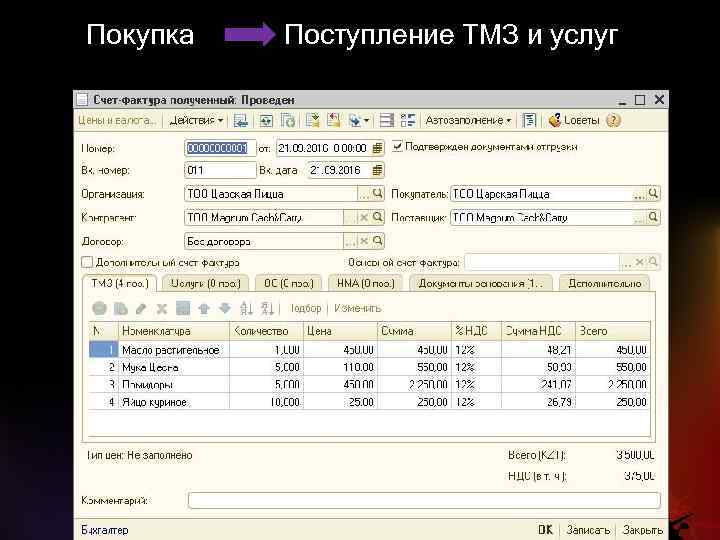This screenshot has width=720, height=540.
Task: Click into the Номер input field
Action: click(x=220, y=148)
